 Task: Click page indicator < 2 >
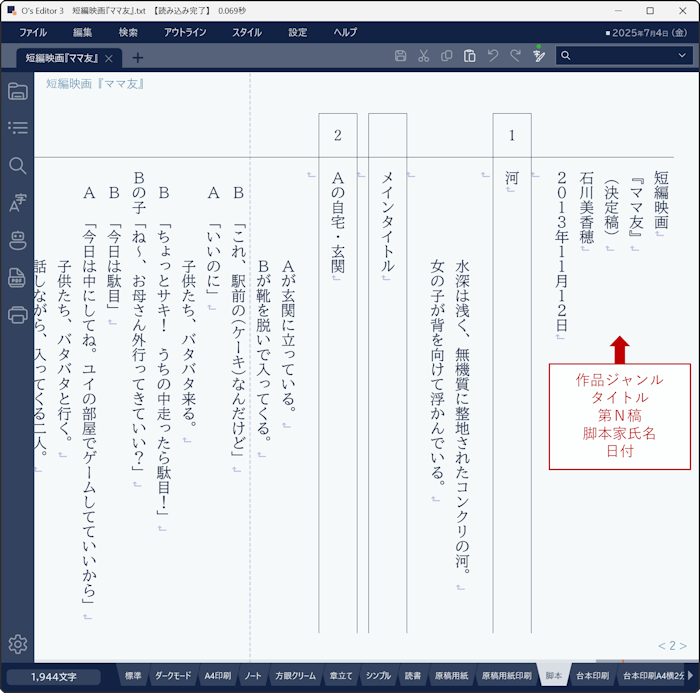672,646
